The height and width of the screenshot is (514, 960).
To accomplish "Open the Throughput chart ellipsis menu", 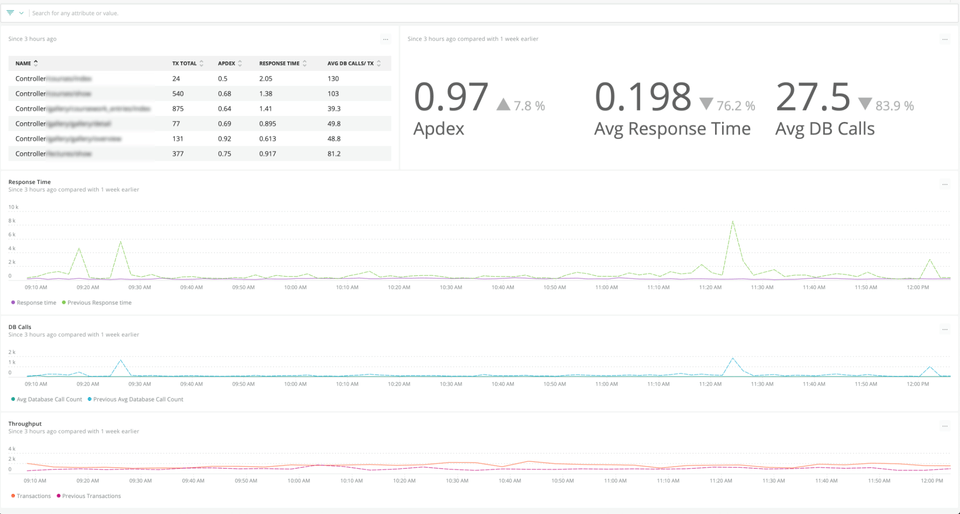I will coord(945,426).
